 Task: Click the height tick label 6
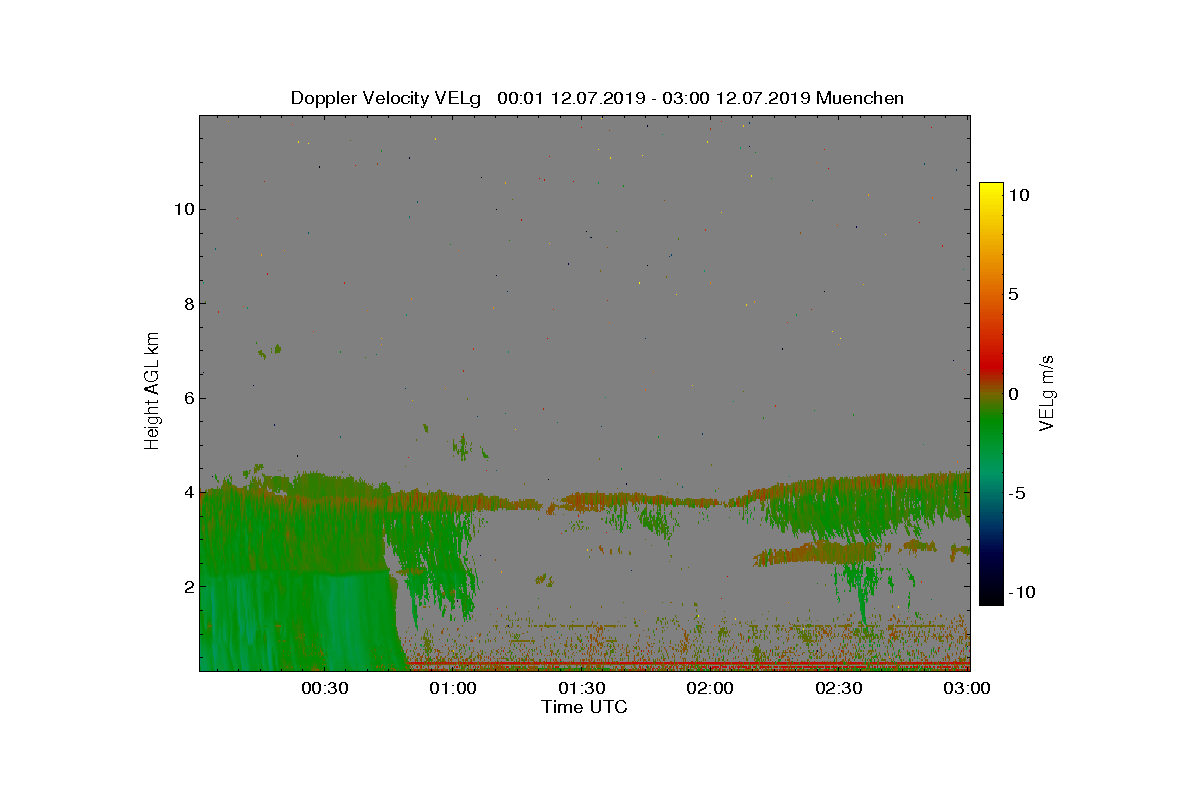(x=187, y=398)
